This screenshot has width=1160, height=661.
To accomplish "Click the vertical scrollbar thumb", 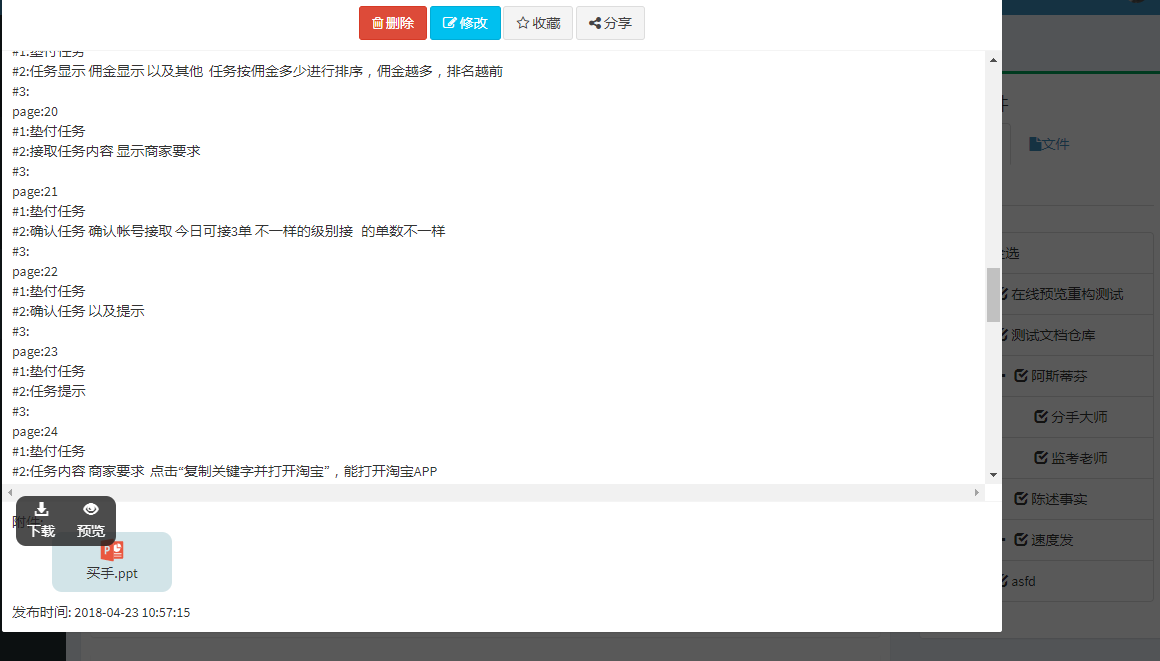I will pyautogui.click(x=994, y=295).
